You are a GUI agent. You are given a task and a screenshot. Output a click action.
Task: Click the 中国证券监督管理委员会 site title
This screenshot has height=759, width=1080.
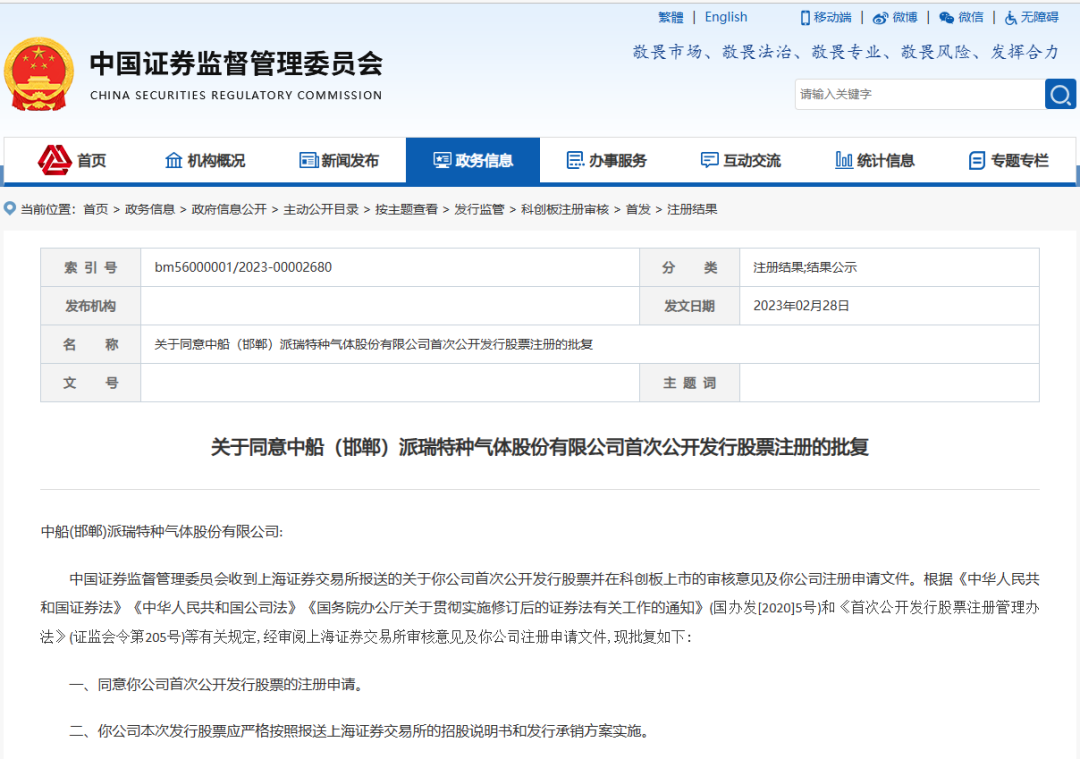(x=236, y=64)
